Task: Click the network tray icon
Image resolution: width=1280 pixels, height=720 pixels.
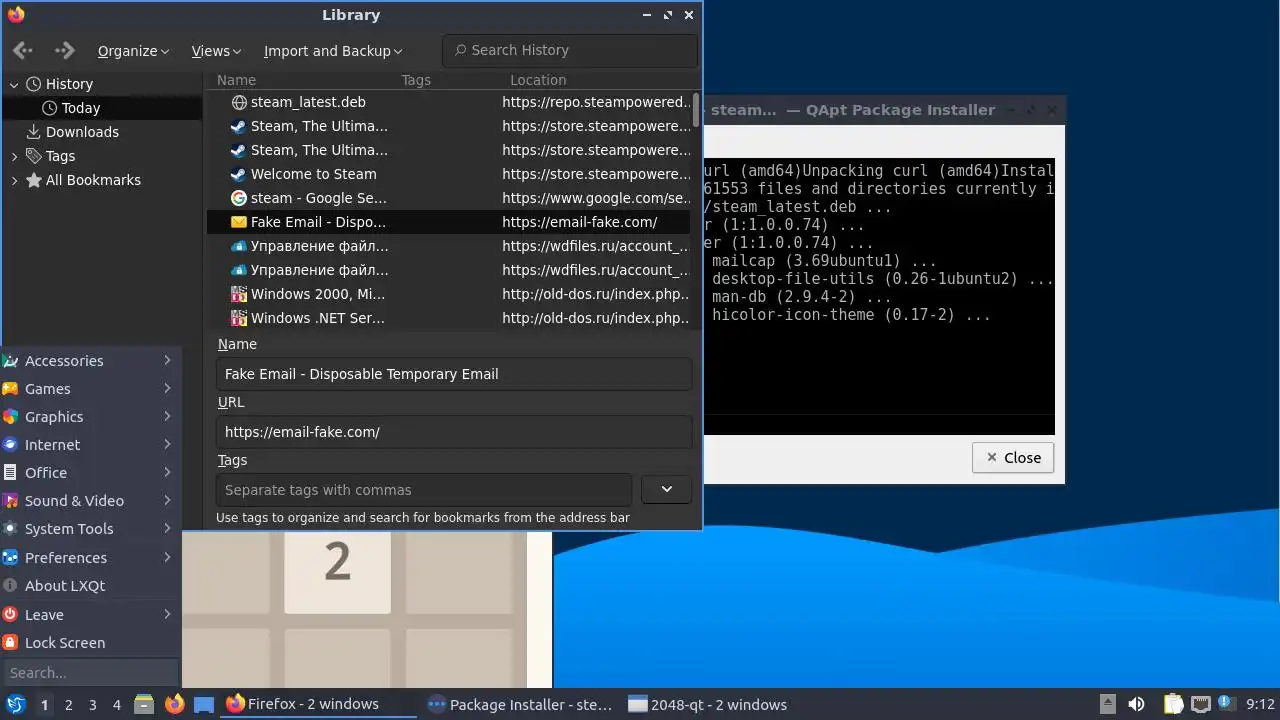Action: click(1201, 704)
